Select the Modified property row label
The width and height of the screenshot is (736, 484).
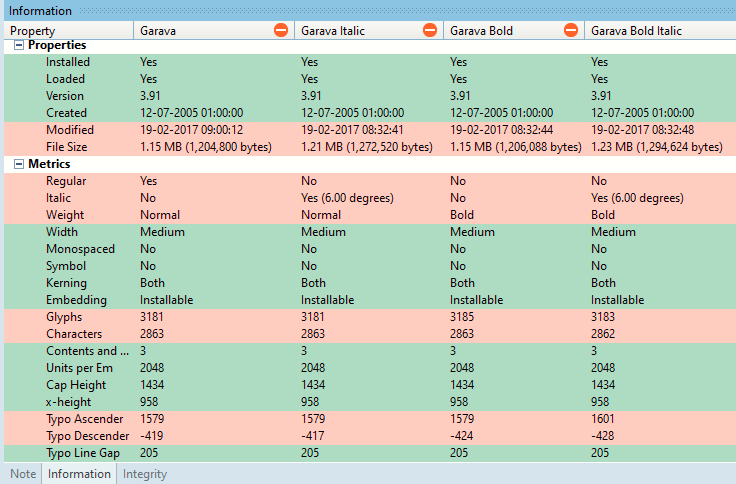pyautogui.click(x=70, y=130)
